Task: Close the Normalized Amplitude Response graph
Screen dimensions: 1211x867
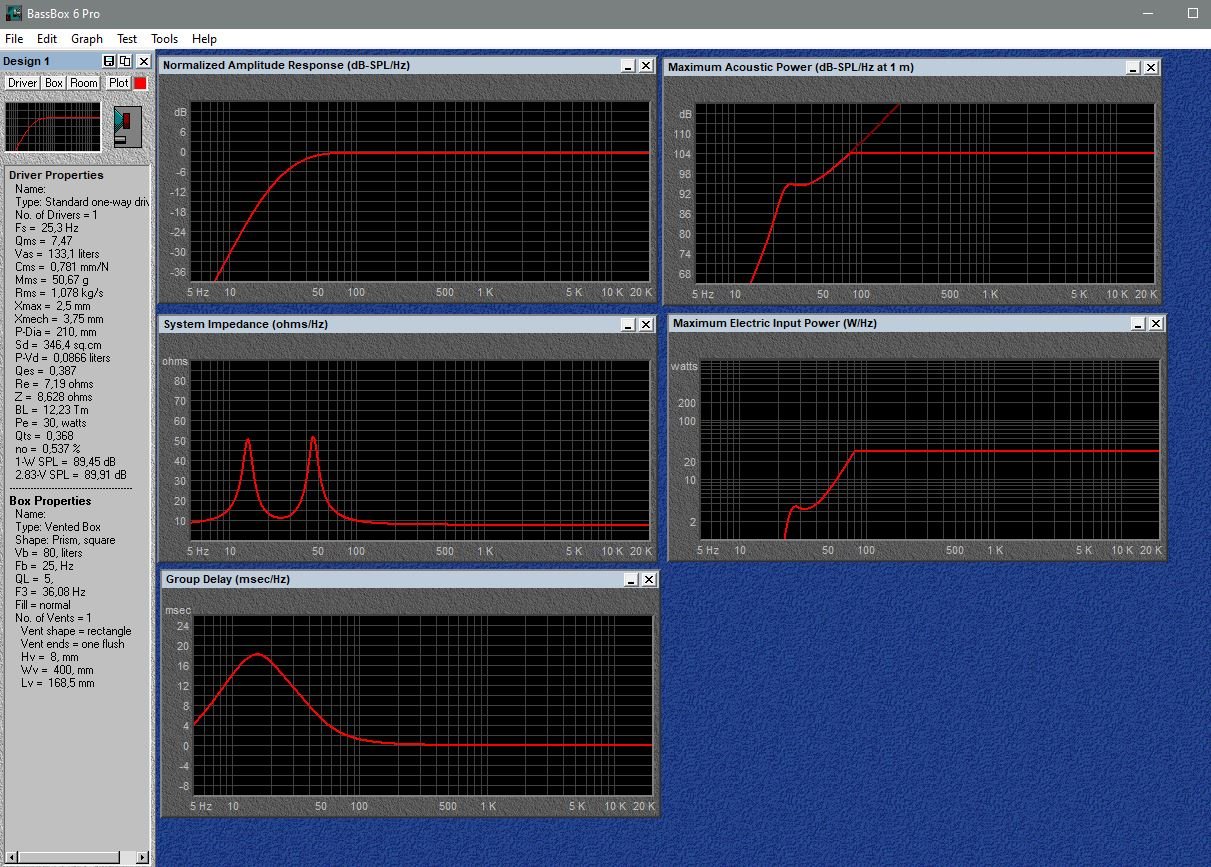Action: 646,66
